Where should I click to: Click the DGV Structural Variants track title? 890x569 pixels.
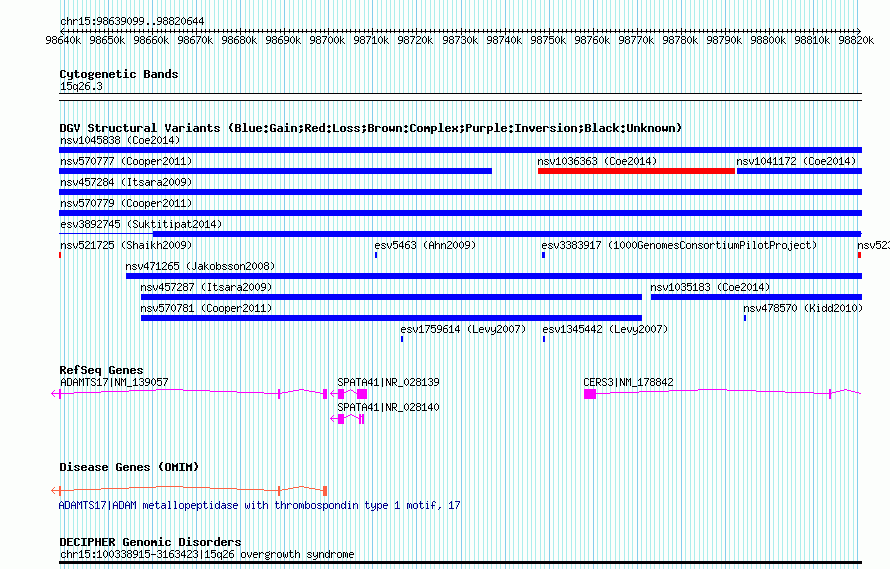[371, 128]
